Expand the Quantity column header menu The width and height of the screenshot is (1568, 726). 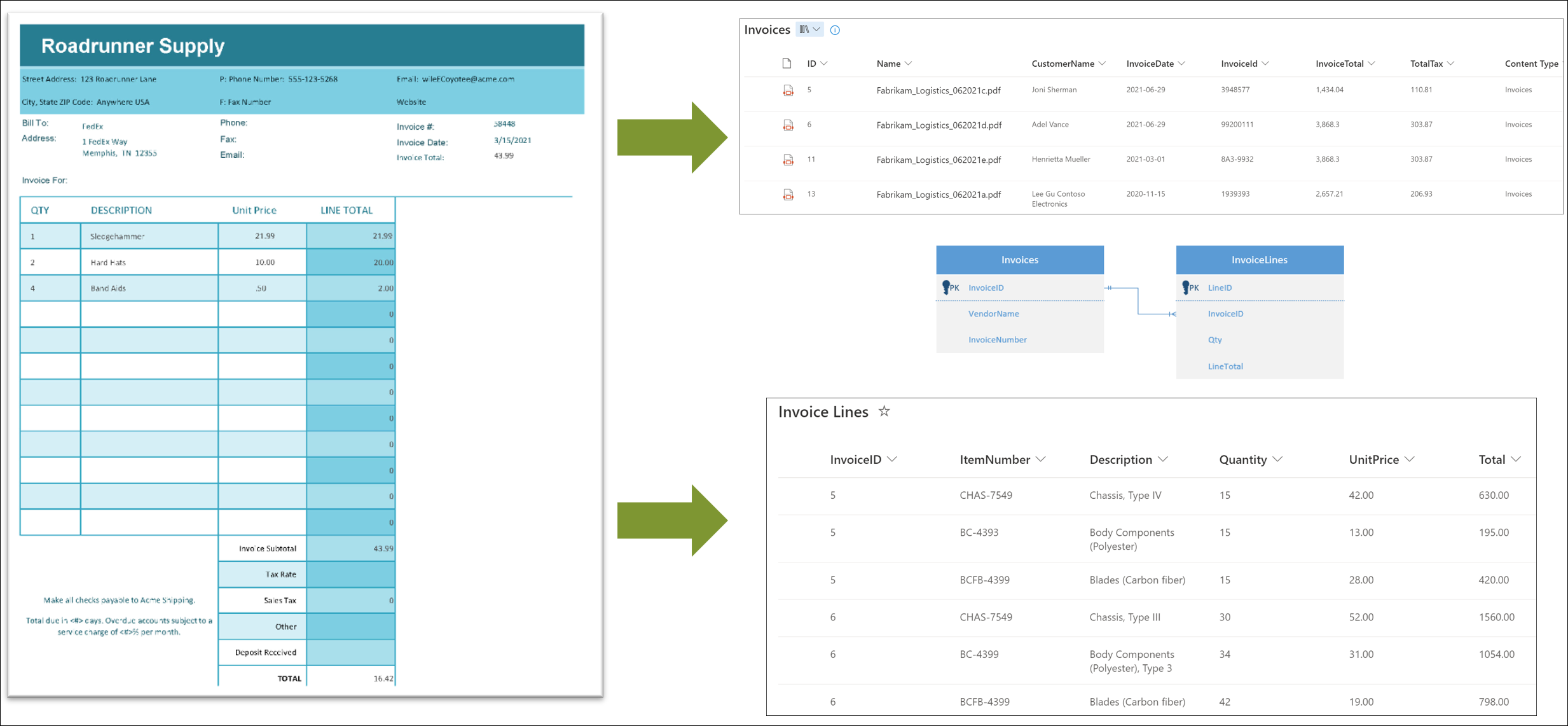1278,459
